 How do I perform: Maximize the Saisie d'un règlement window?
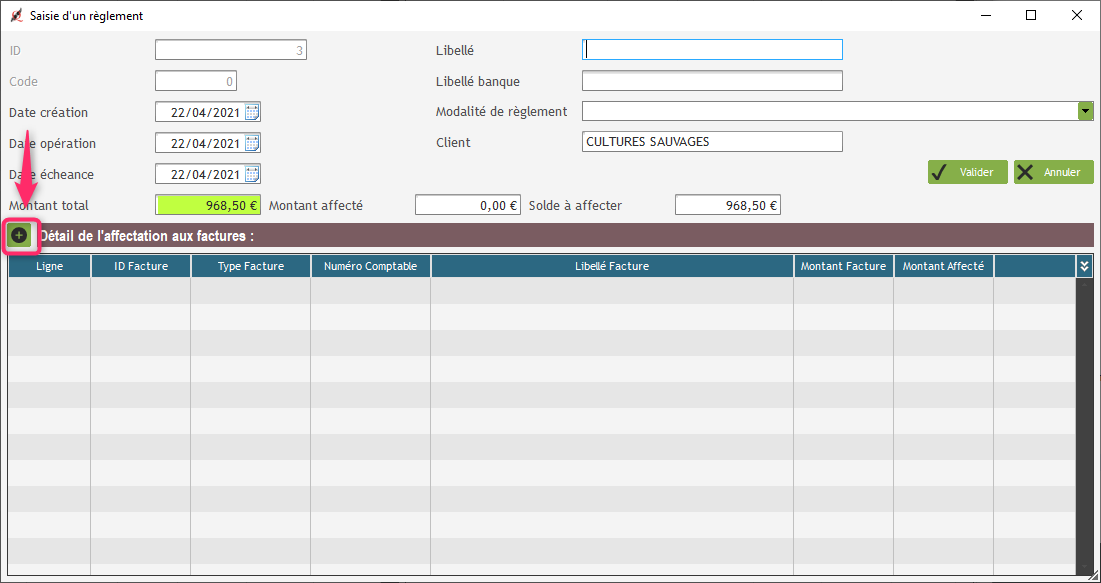pos(1031,15)
